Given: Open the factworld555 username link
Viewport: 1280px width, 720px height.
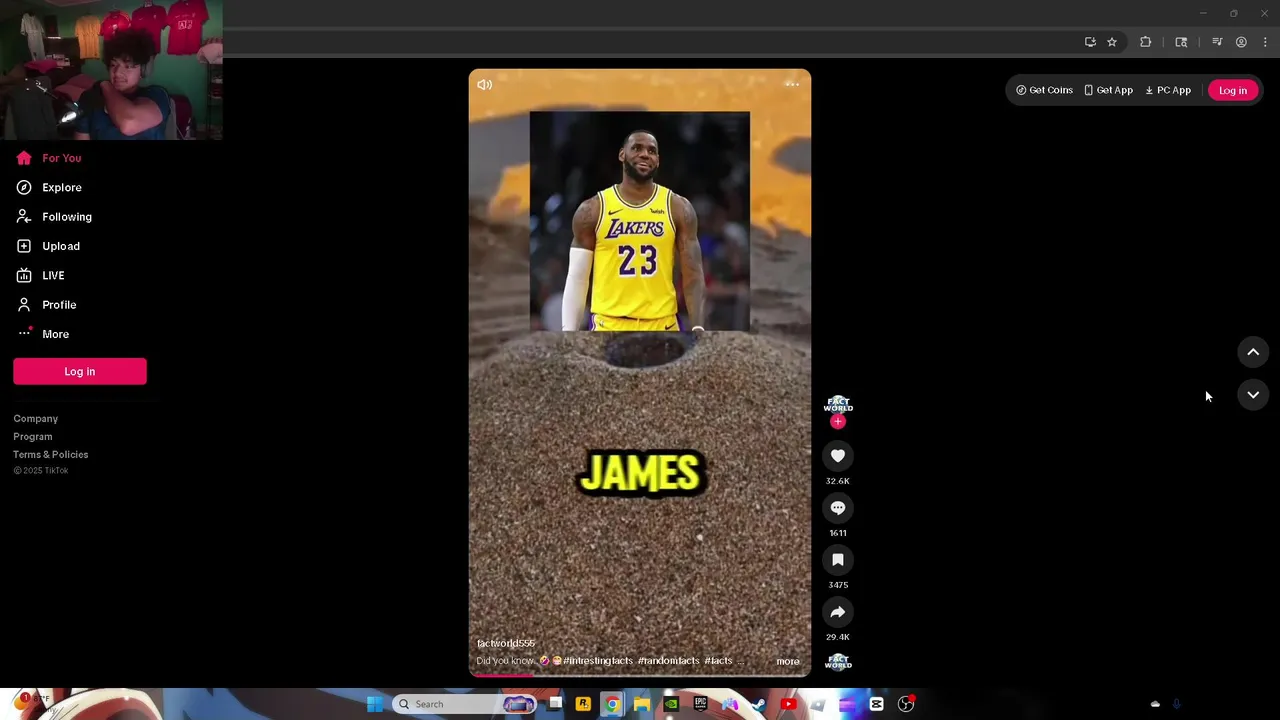Looking at the screenshot, I should pyautogui.click(x=506, y=643).
